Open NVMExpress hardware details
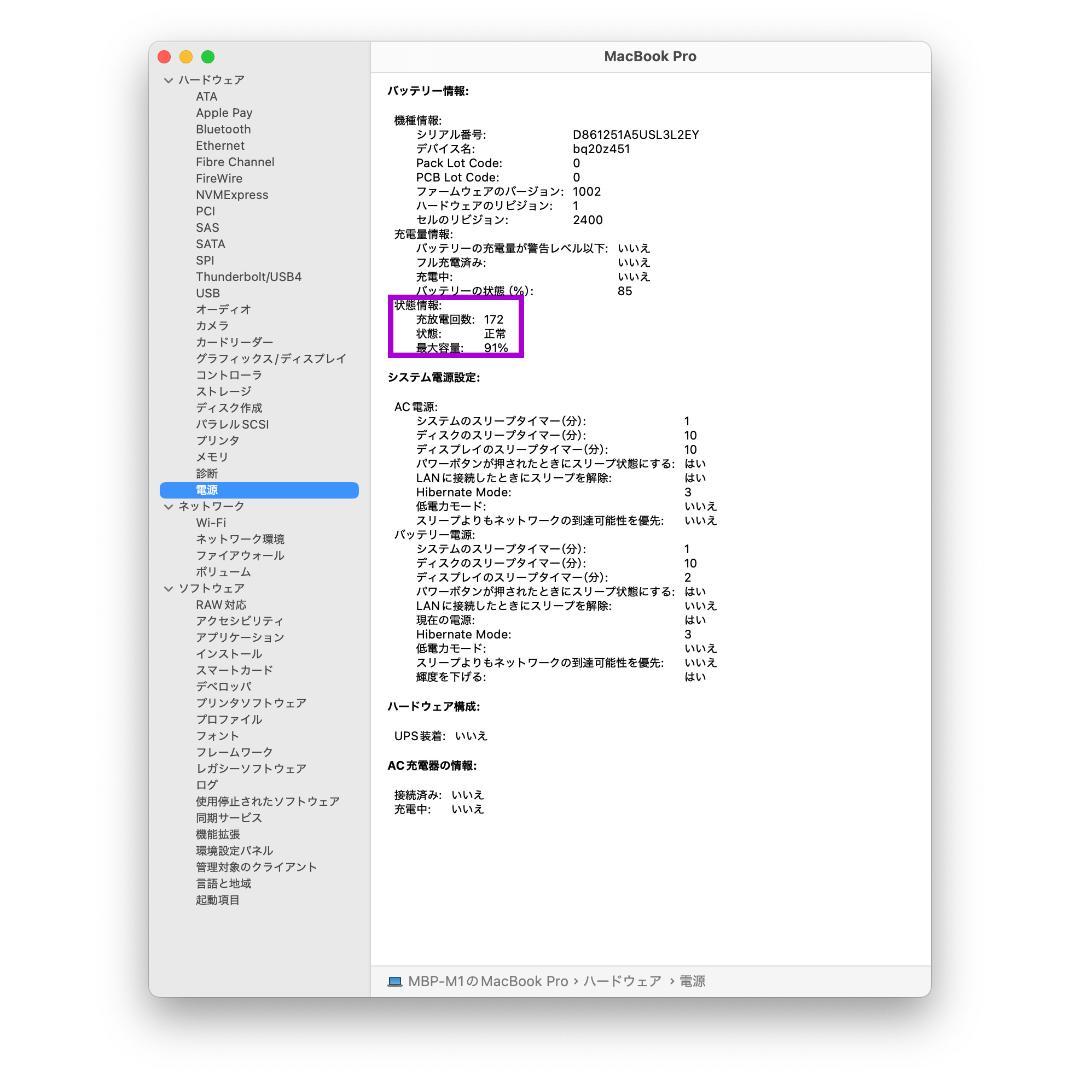1080x1078 pixels. [231, 195]
